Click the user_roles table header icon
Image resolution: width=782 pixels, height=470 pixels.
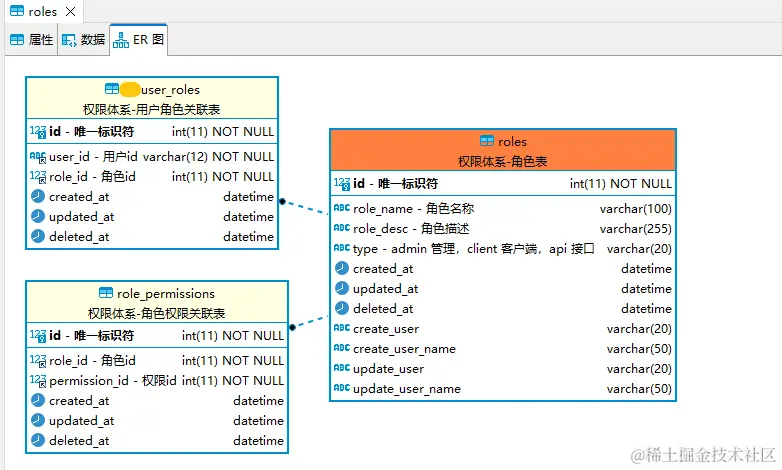click(112, 89)
